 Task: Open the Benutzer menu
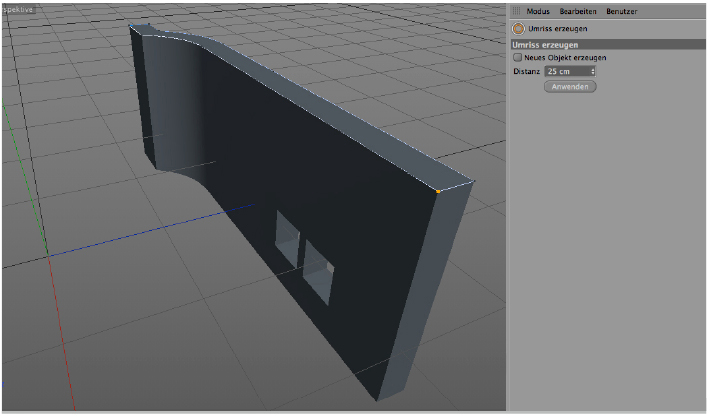coord(621,11)
